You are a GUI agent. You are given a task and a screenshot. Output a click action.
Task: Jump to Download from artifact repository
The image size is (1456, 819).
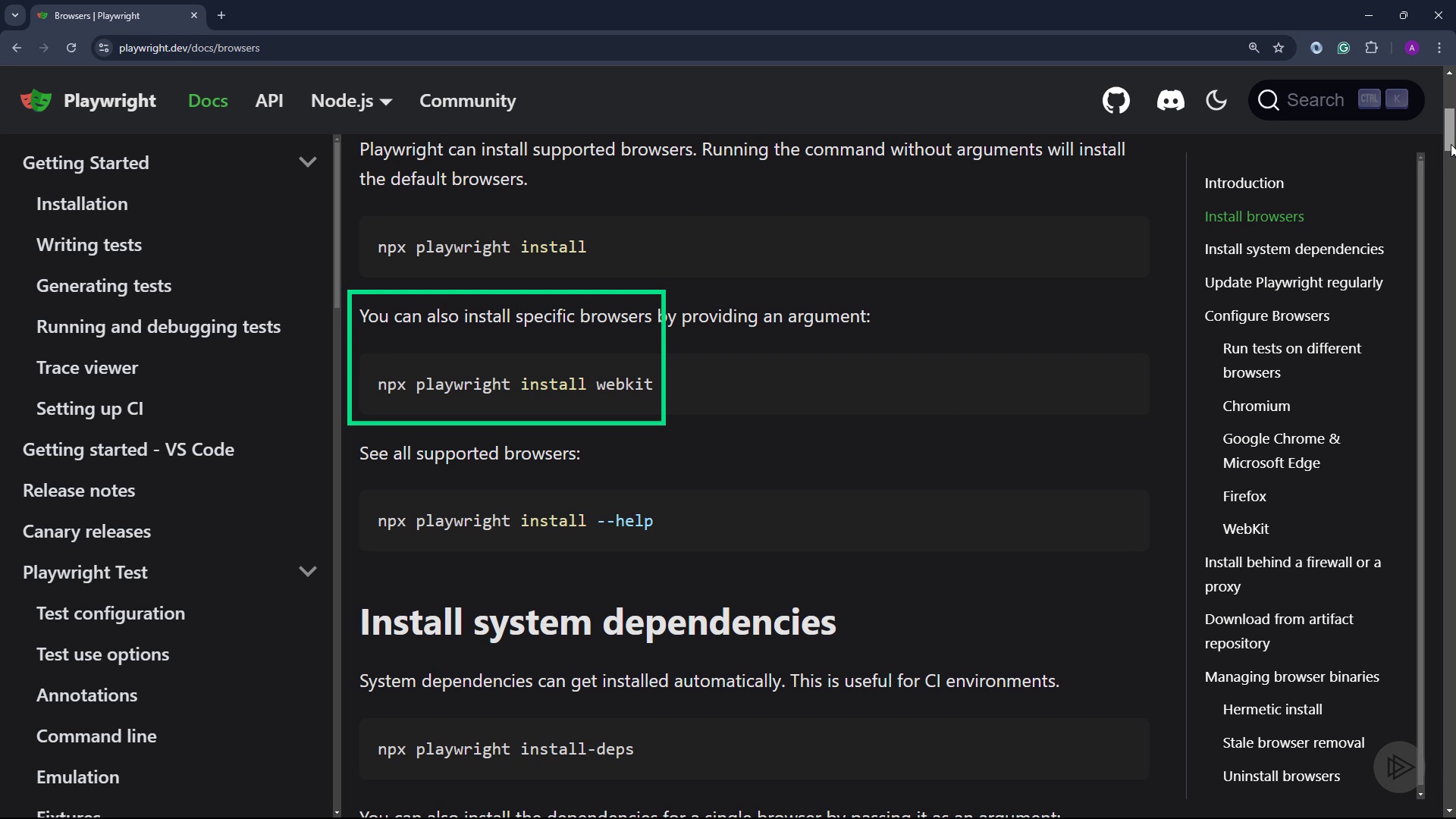tap(1279, 631)
